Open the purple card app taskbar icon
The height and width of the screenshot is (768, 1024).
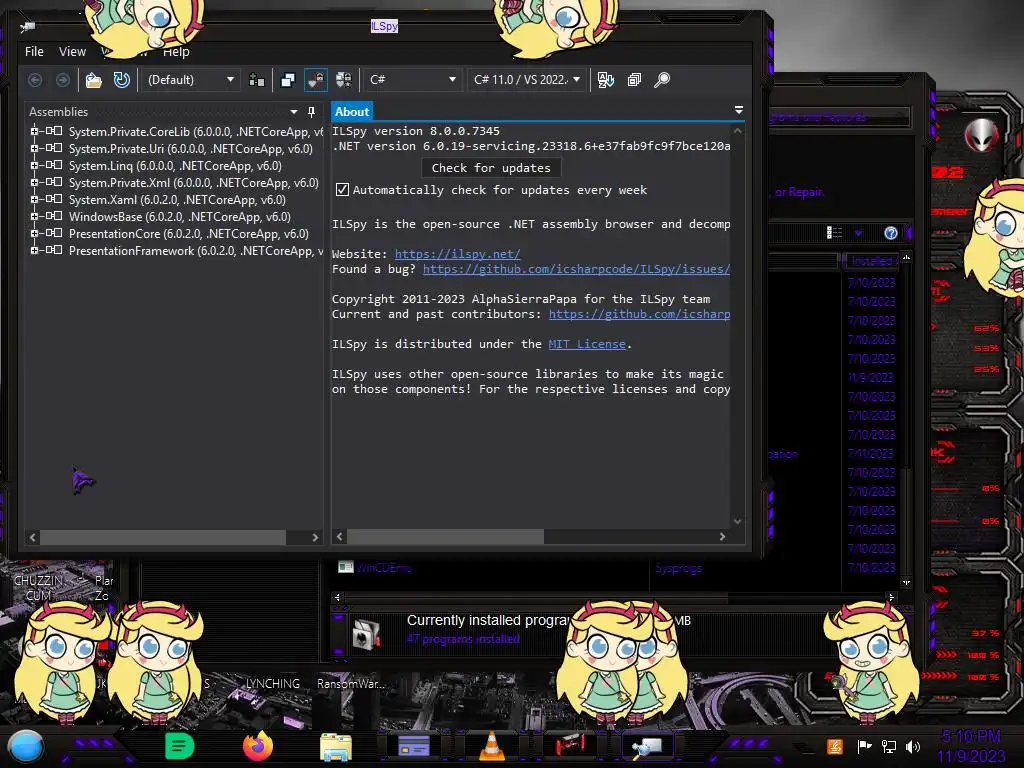pyautogui.click(x=414, y=746)
